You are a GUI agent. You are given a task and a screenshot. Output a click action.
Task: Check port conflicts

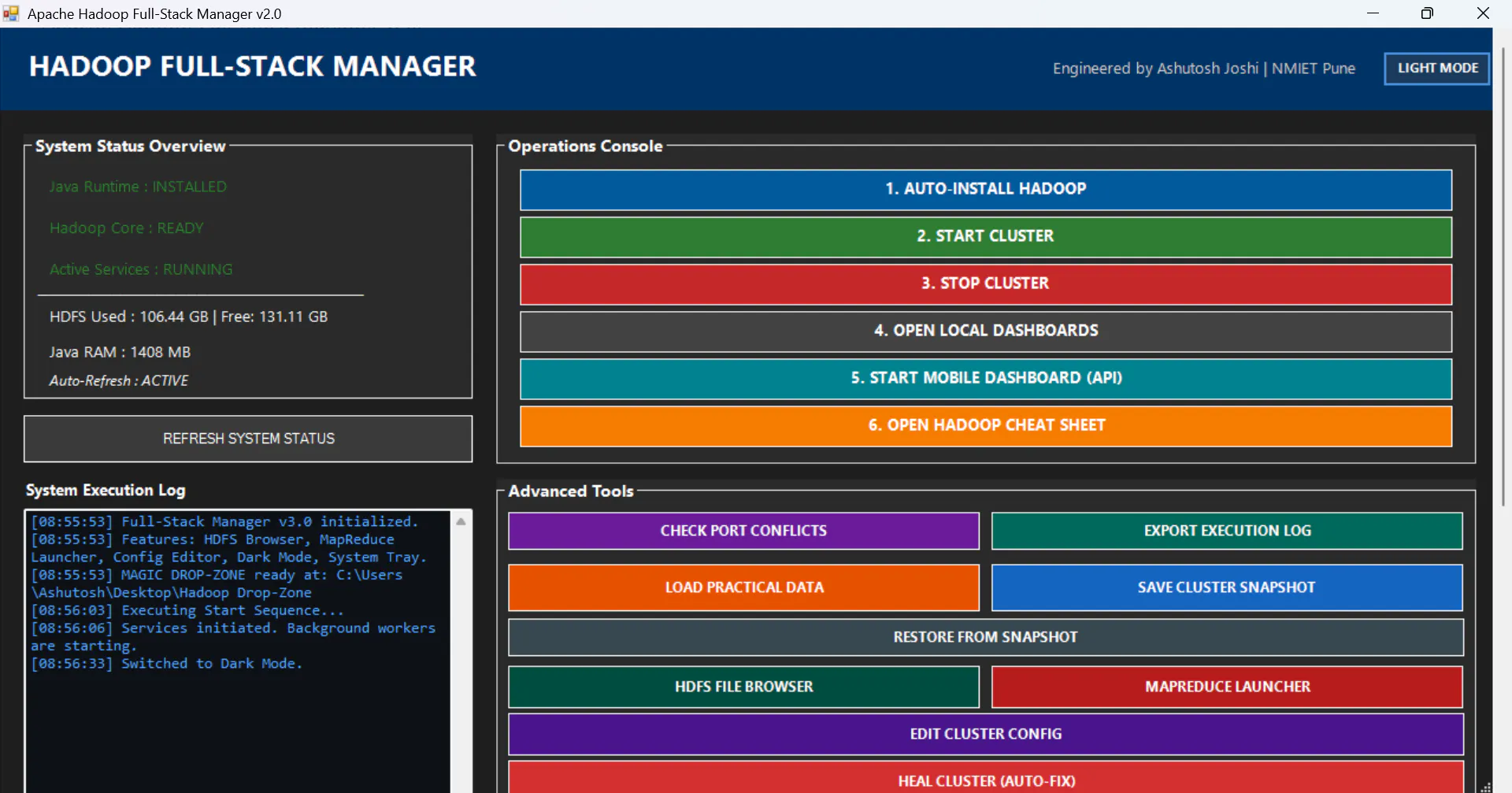coord(743,531)
